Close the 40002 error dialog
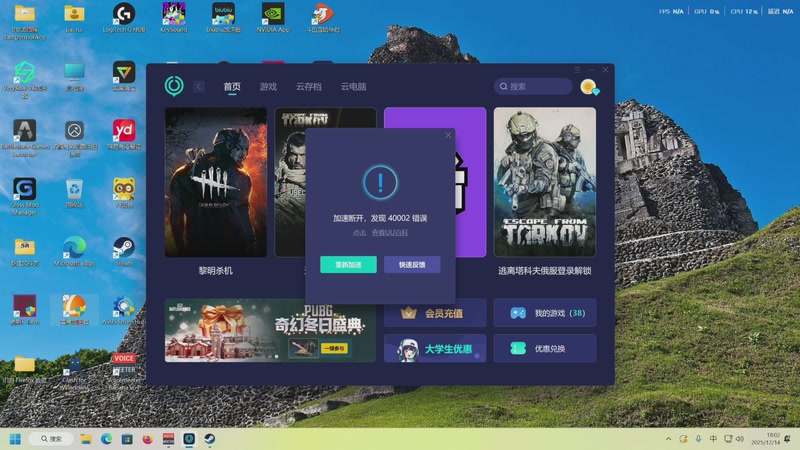 pos(448,135)
